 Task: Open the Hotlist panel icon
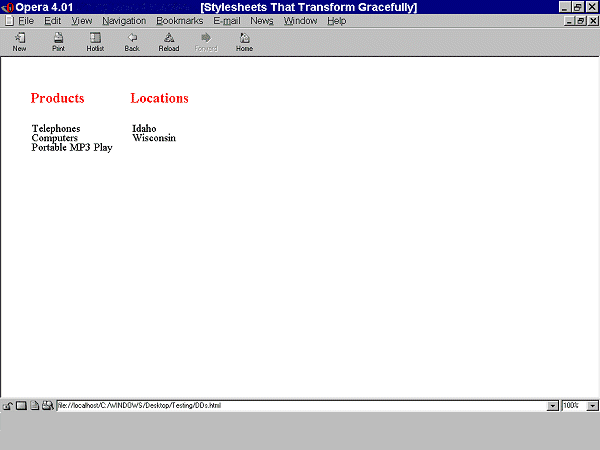(95, 39)
